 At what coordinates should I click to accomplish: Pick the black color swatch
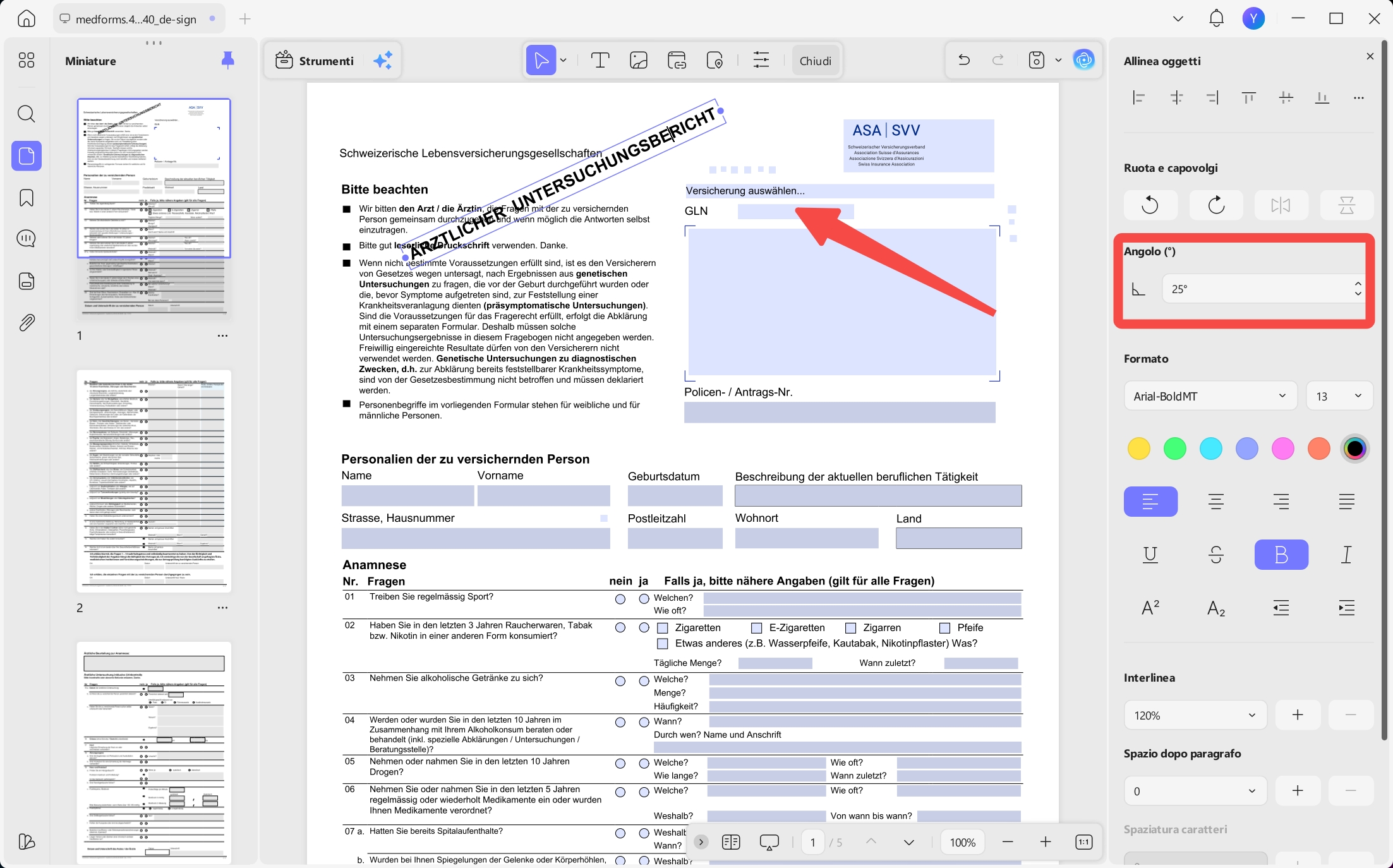[x=1355, y=449]
